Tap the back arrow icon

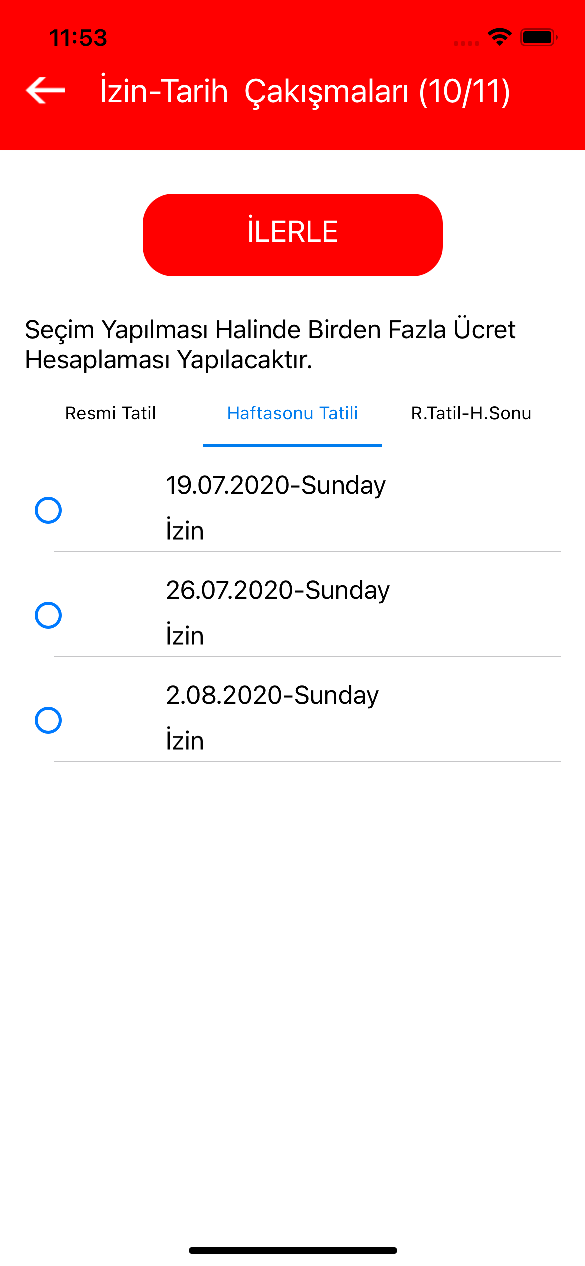pos(45,90)
